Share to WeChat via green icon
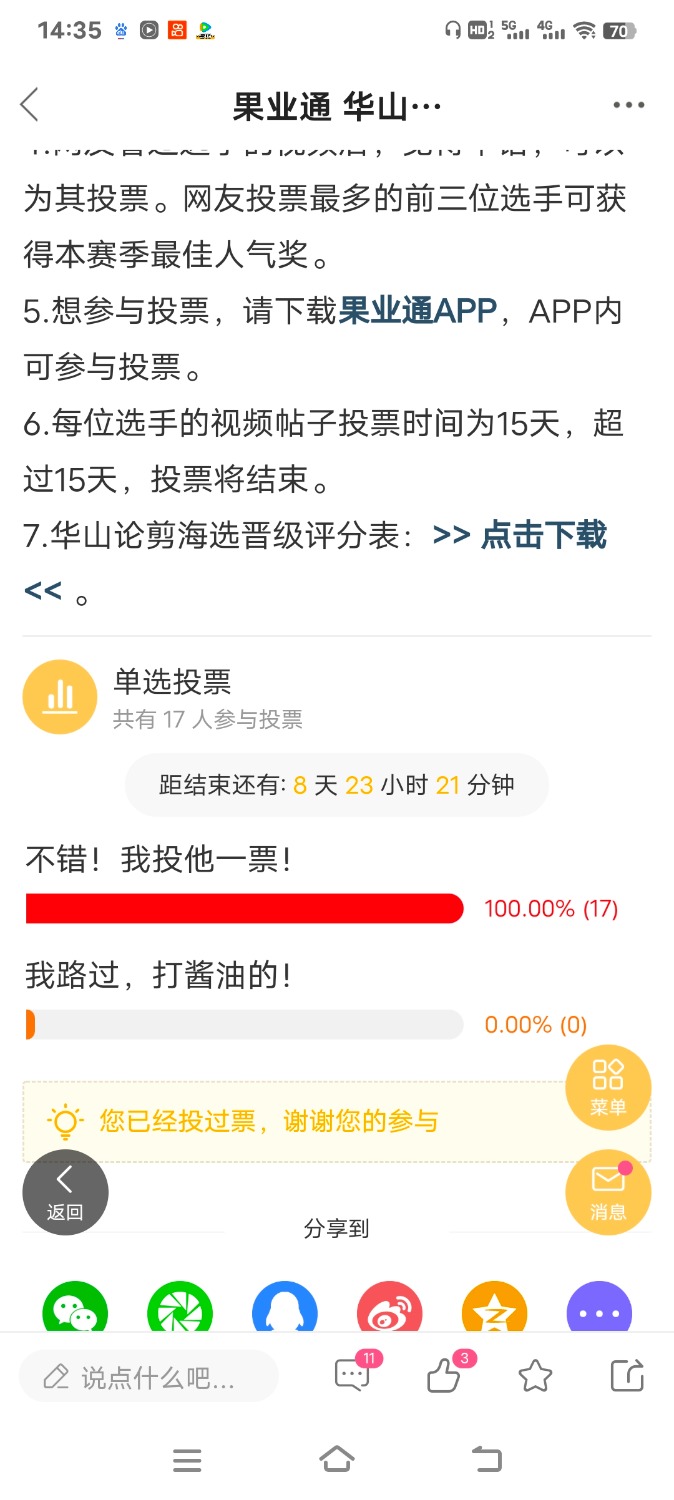The width and height of the screenshot is (674, 1500). coord(75,1306)
